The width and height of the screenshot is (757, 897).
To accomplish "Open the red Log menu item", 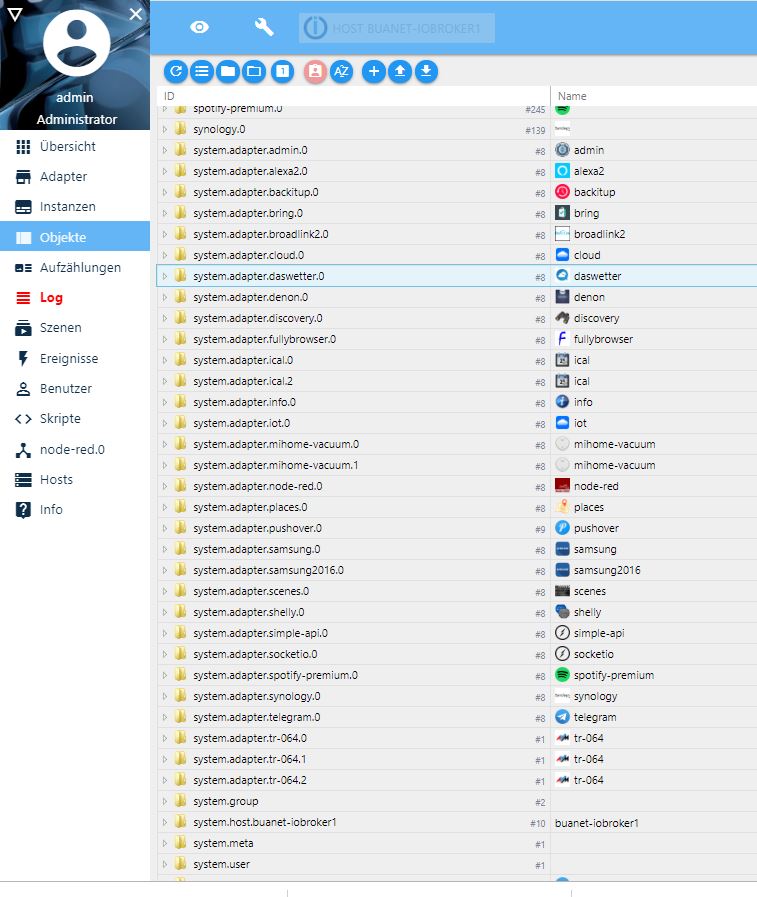I will click(75, 297).
